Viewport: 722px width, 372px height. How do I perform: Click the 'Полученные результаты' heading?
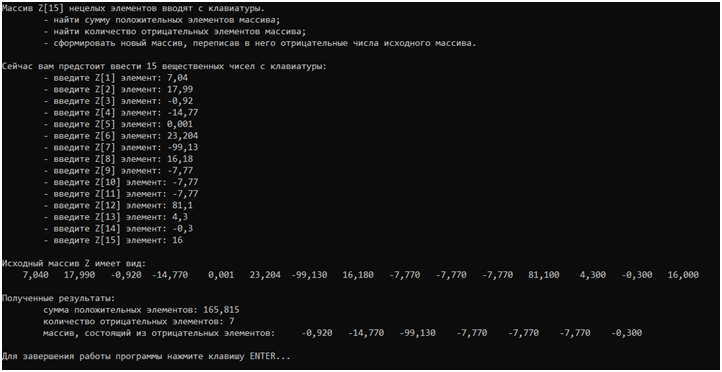[61, 298]
